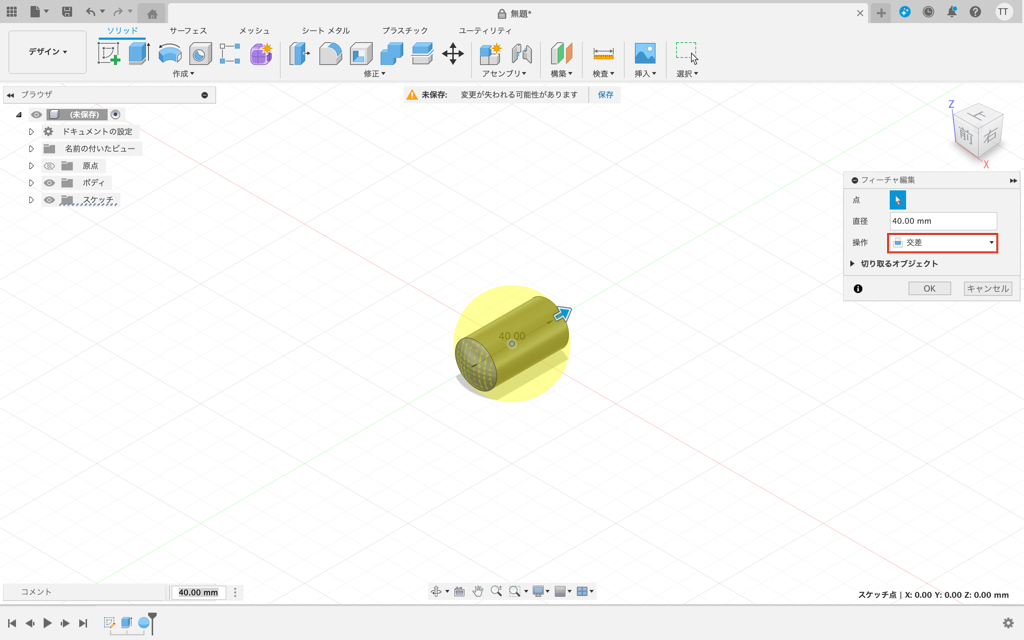Click the キャンセル button
Screen dimensions: 1024x640
coord(988,289)
